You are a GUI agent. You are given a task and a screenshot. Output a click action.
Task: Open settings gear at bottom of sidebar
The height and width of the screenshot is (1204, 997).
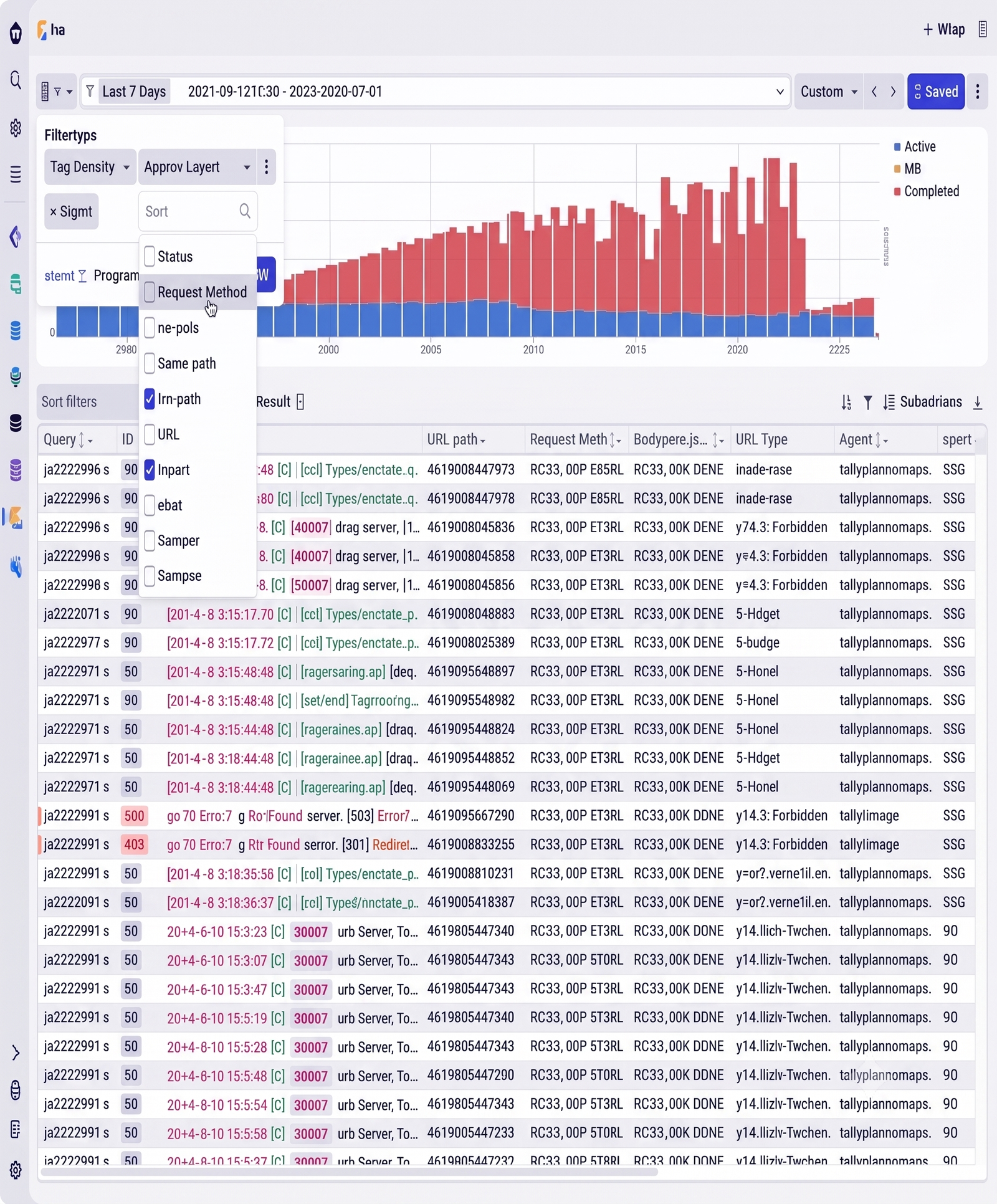coord(16,1170)
